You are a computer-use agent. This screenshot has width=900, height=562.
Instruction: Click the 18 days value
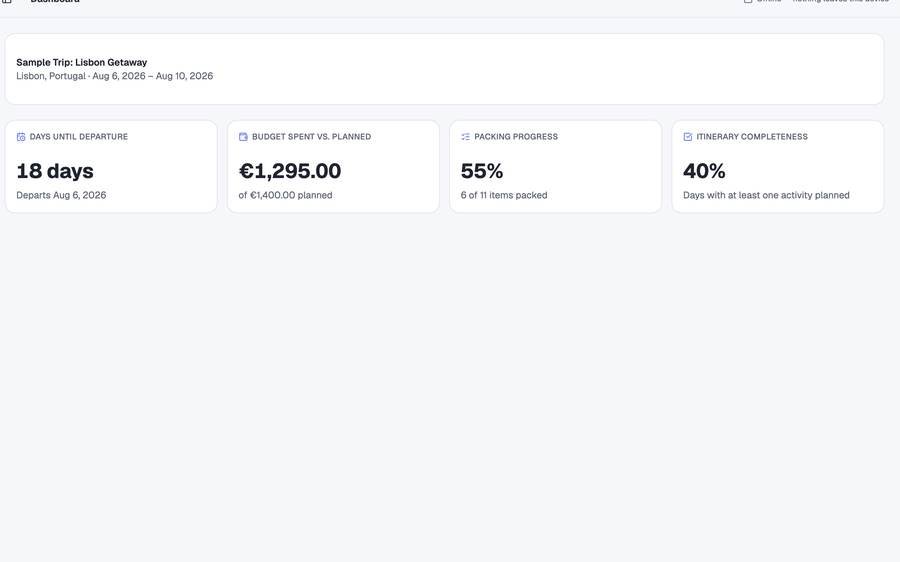(55, 171)
